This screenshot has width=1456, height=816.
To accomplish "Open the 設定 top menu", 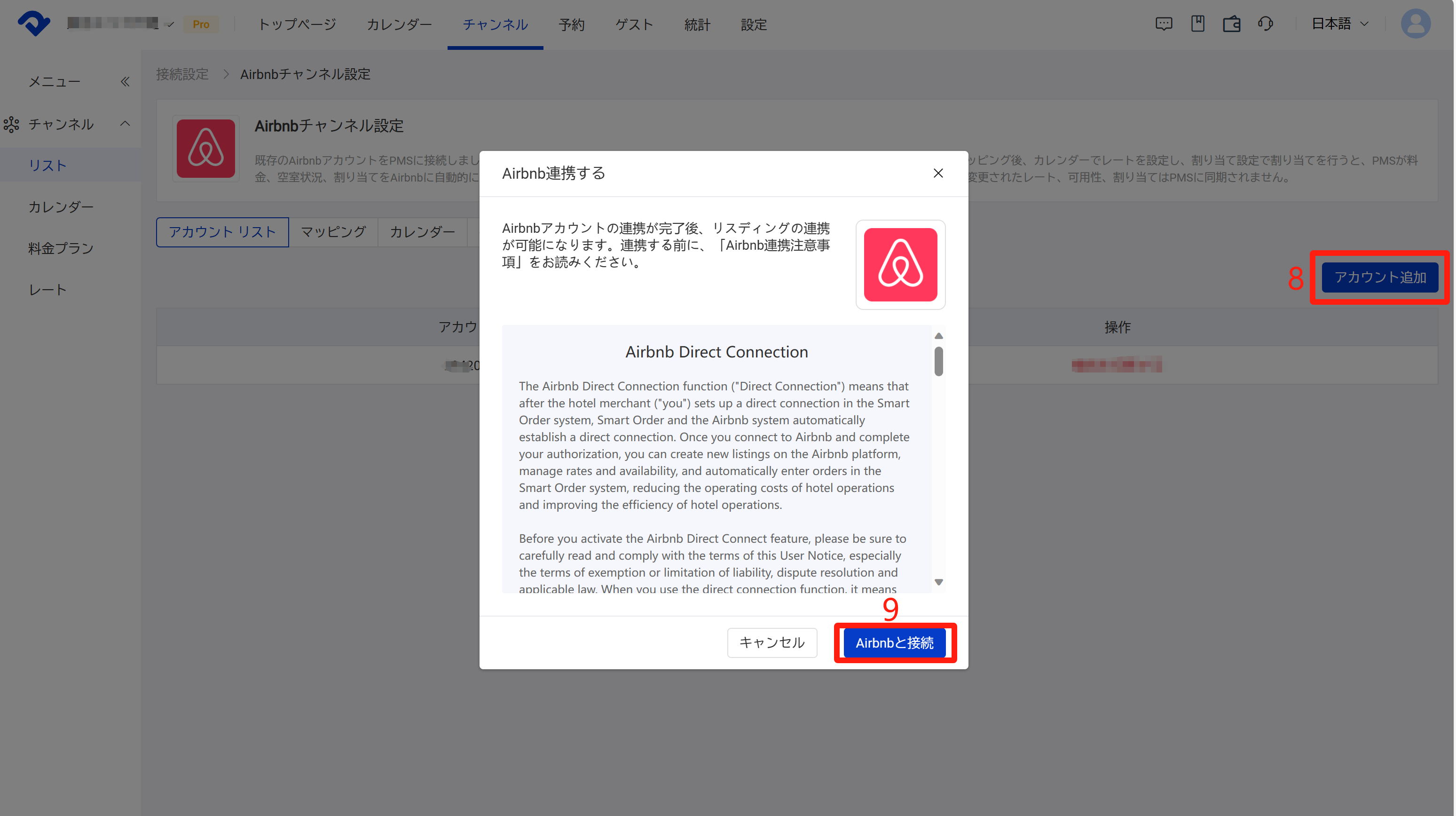I will click(x=754, y=24).
